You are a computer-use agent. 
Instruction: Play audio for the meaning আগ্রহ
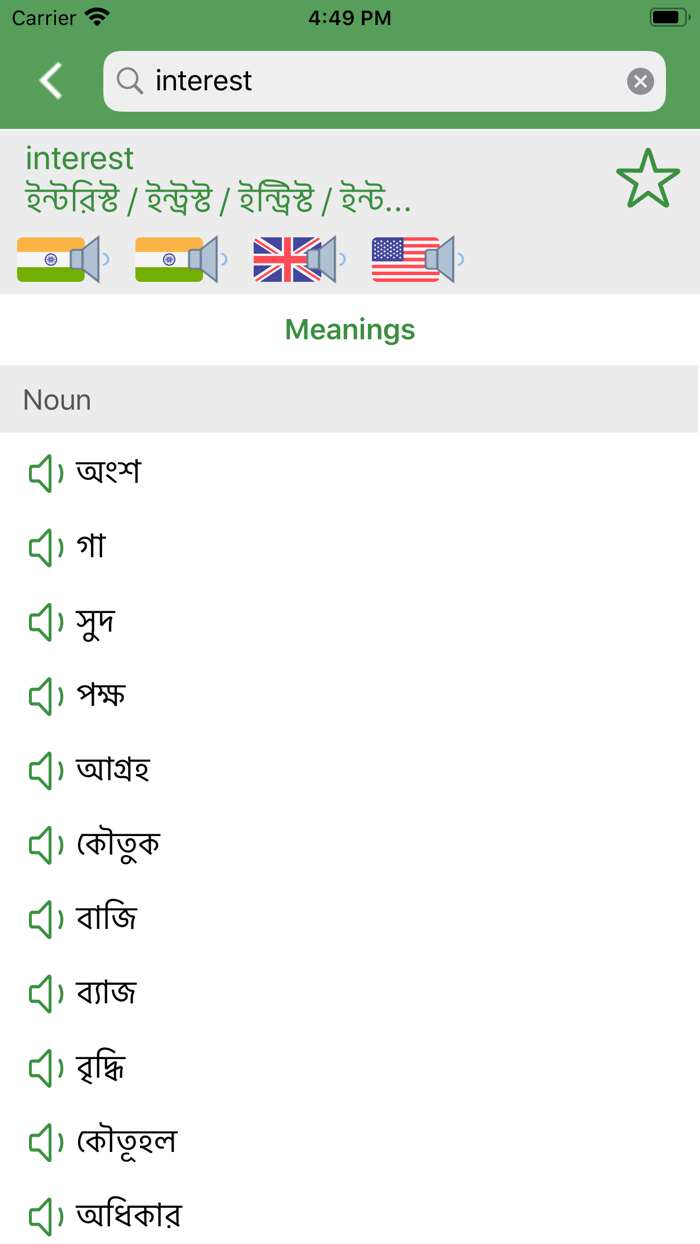(45, 770)
